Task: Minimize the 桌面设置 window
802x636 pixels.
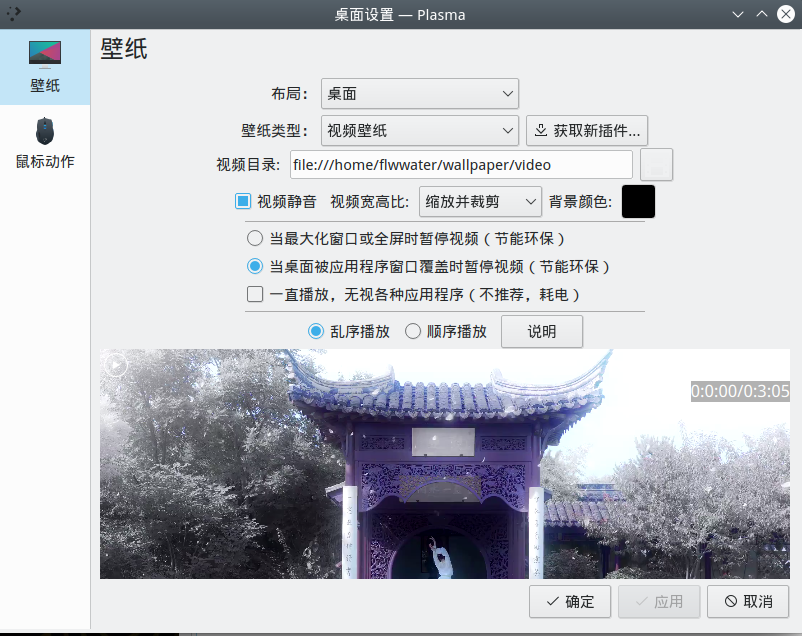Action: coord(738,14)
